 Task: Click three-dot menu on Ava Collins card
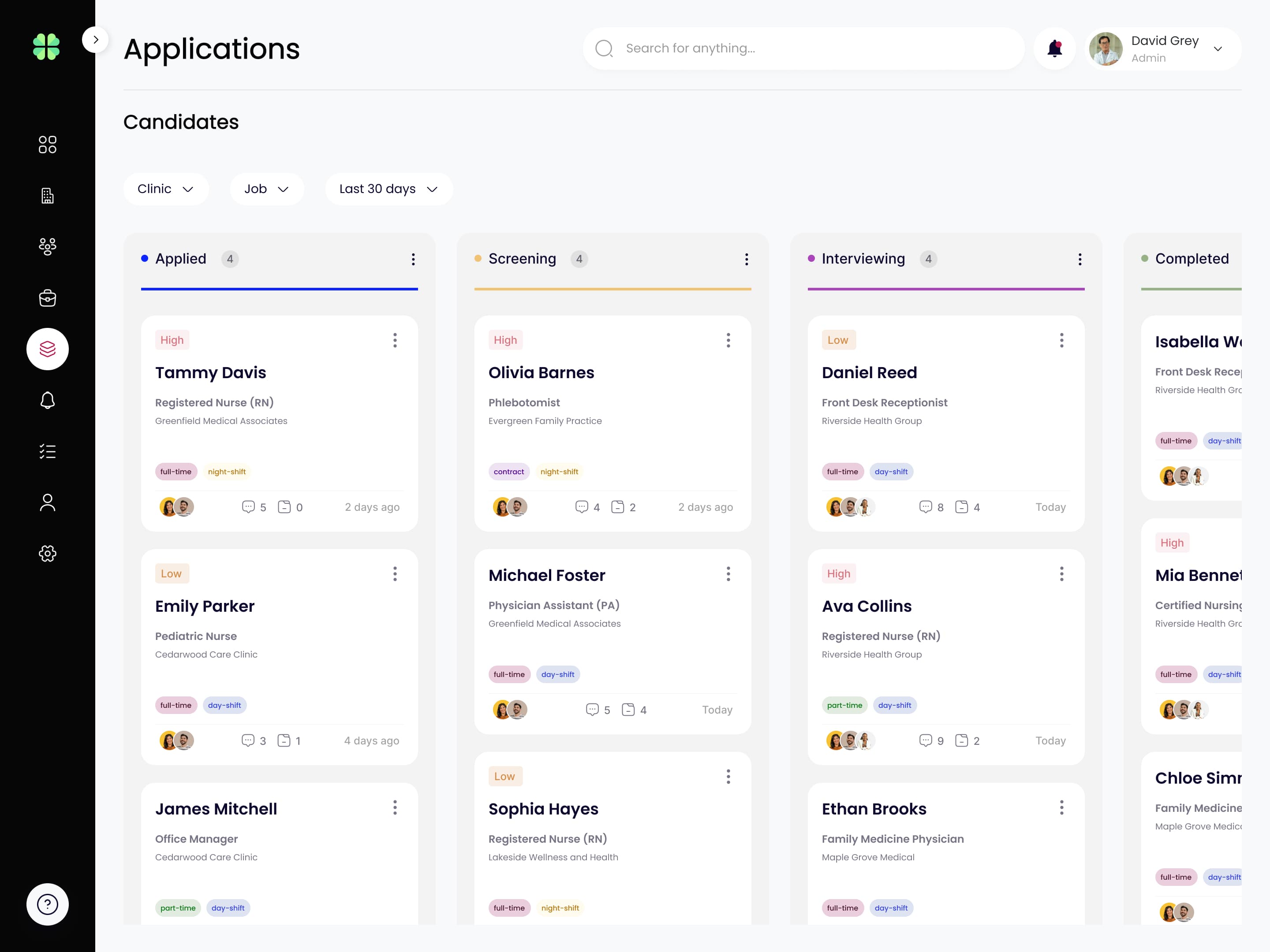(1061, 574)
